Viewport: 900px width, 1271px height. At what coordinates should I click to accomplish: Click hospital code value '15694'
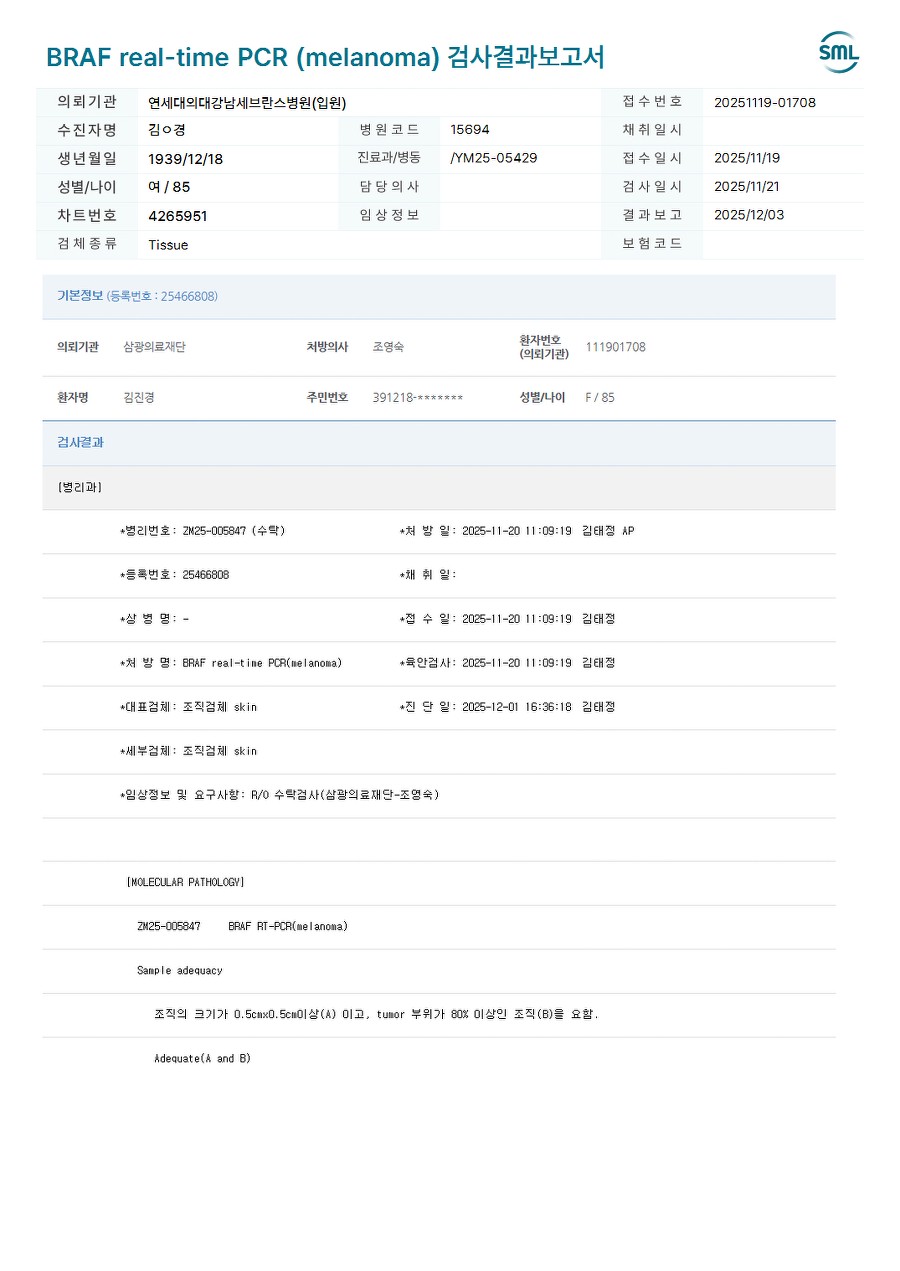click(x=470, y=130)
